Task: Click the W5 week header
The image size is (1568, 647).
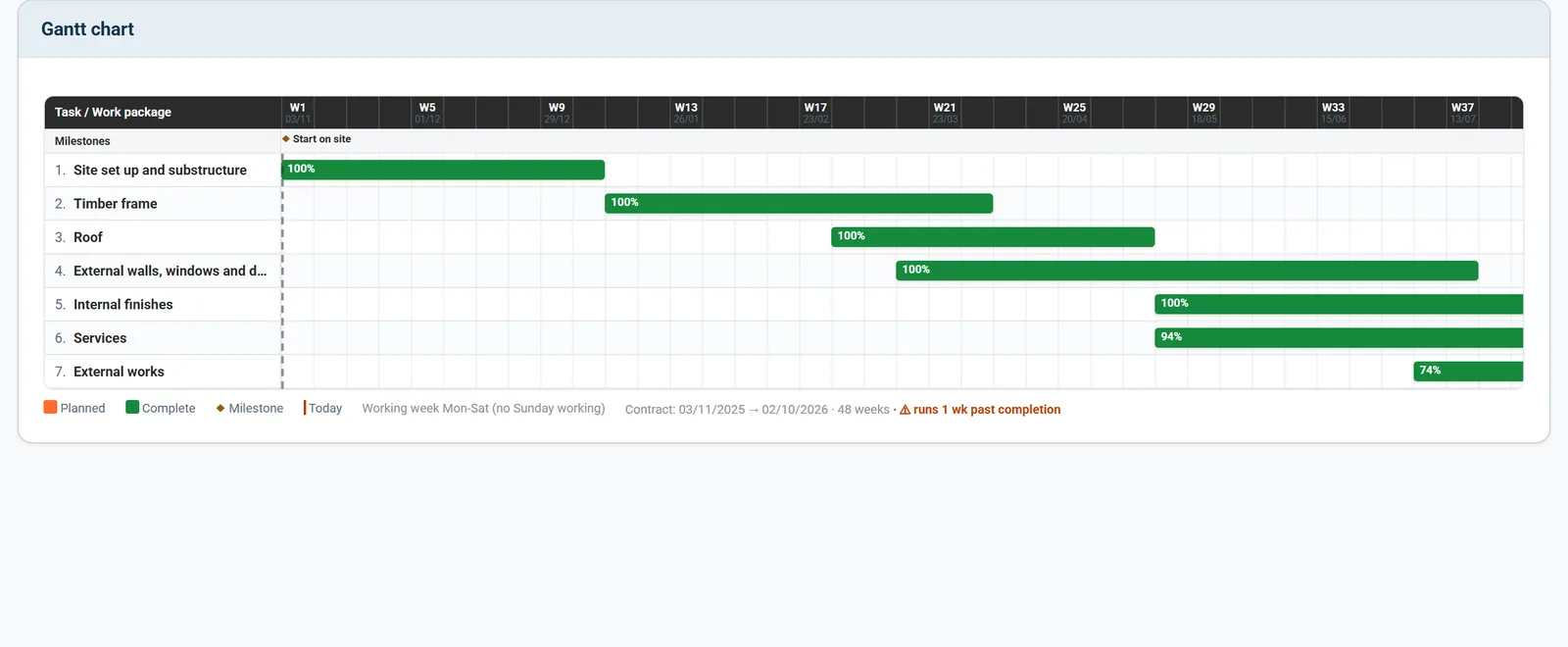Action: 427,113
